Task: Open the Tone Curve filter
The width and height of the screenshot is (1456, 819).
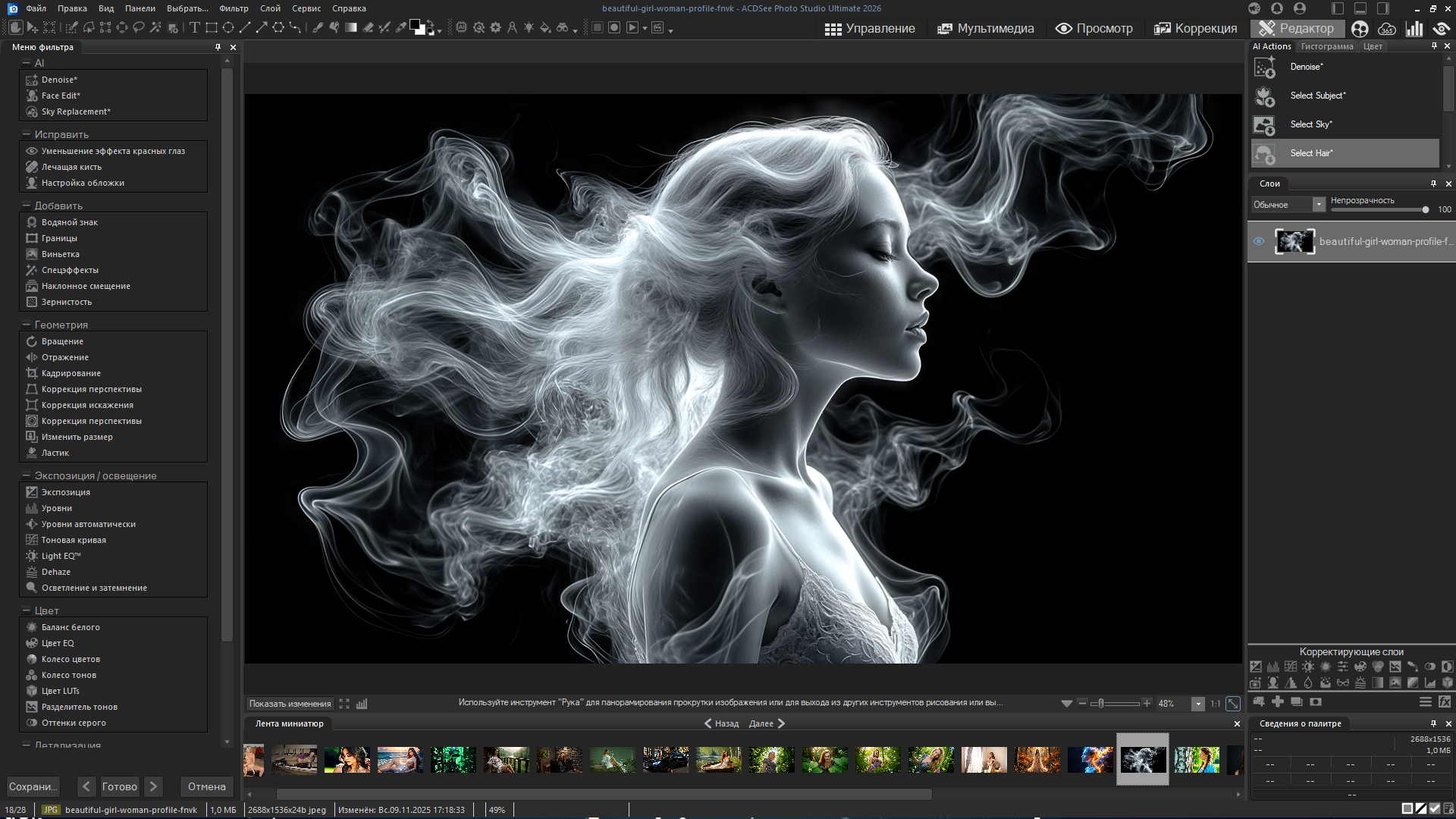Action: coord(74,540)
